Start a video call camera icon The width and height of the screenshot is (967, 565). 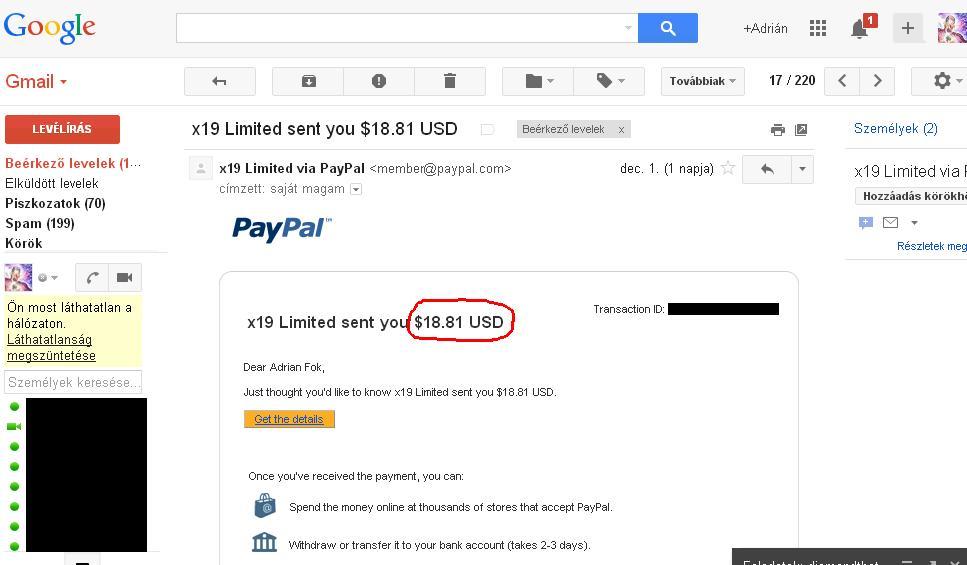point(125,278)
